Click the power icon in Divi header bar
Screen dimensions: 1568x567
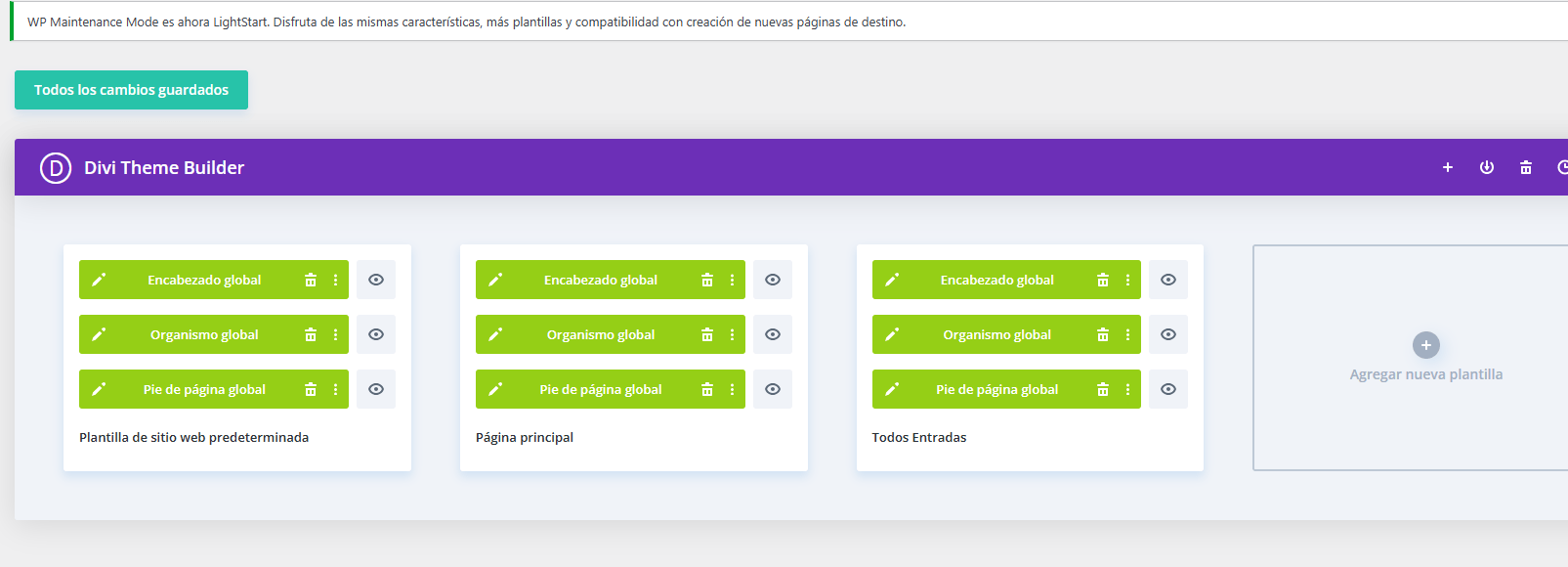click(1487, 167)
